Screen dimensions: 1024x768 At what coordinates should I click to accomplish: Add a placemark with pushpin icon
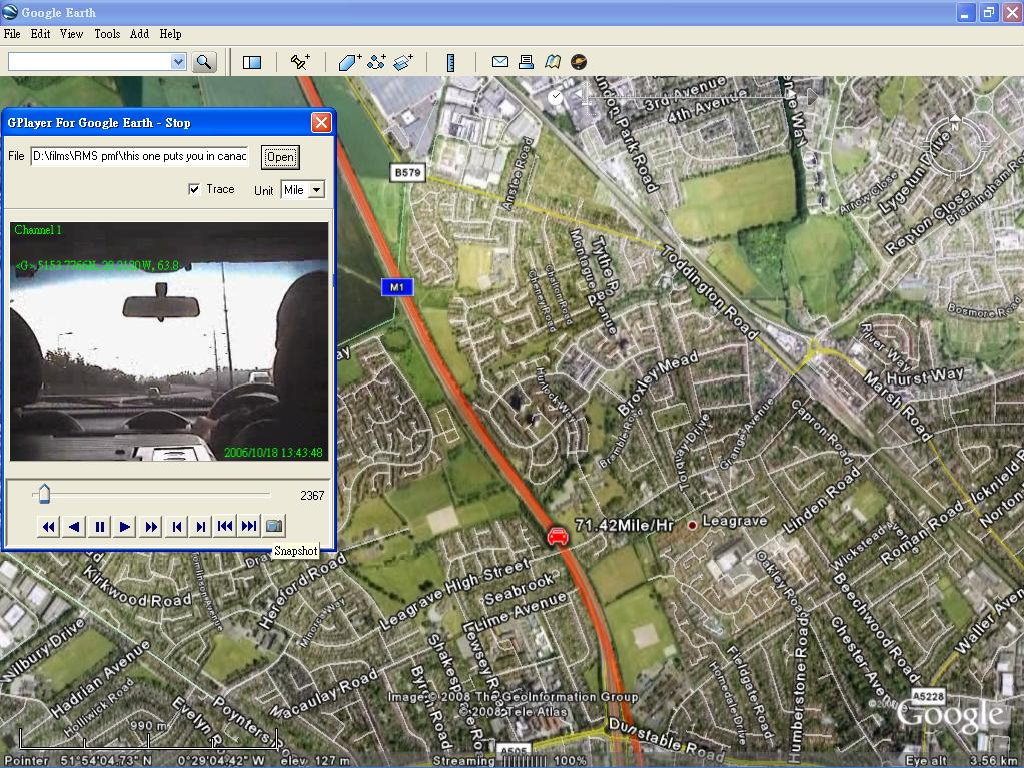coord(300,62)
